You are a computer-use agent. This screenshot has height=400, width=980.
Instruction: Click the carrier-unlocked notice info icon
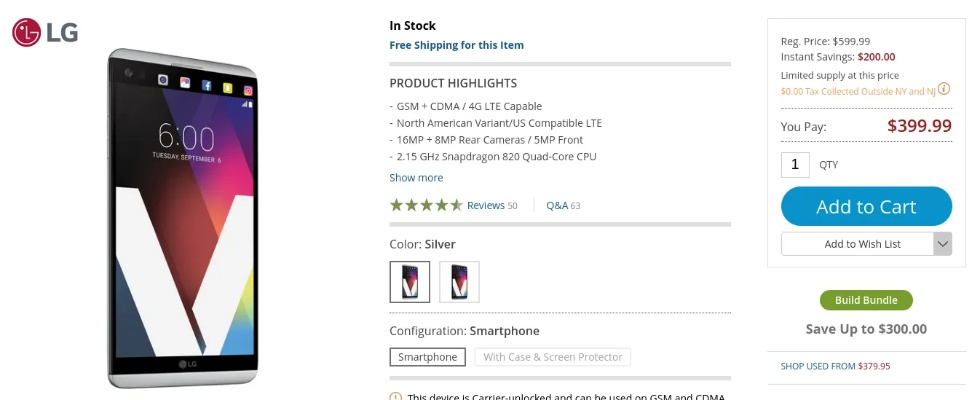[x=396, y=397]
